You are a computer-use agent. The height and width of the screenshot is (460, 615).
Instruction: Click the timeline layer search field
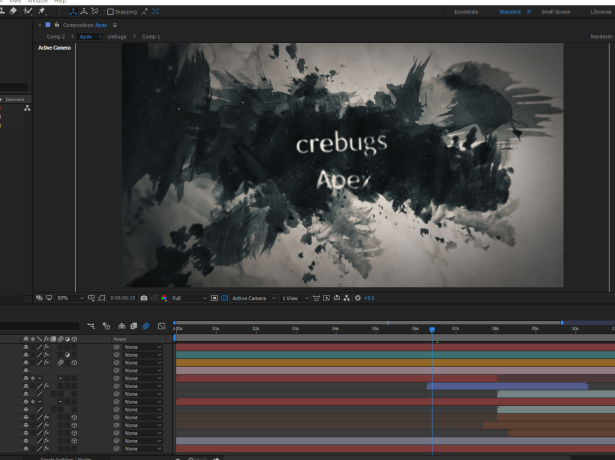tap(39, 326)
